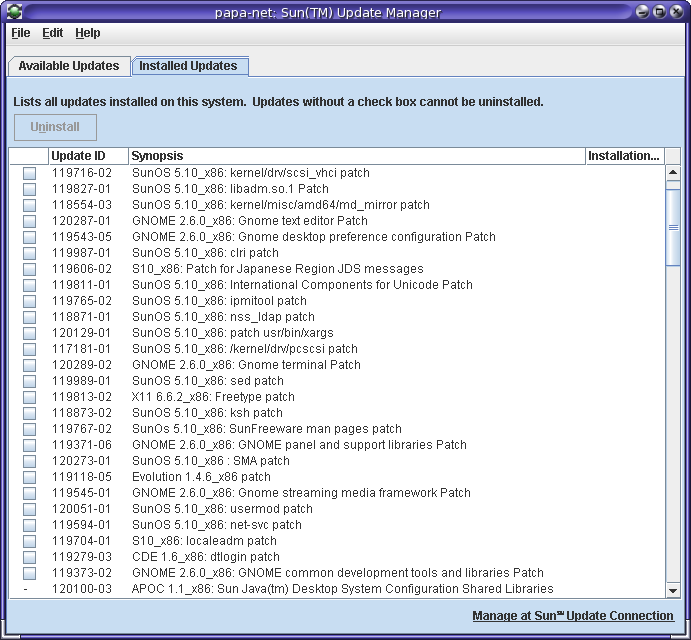
Task: Click the scroll up arrow of the list
Action: (x=672, y=172)
